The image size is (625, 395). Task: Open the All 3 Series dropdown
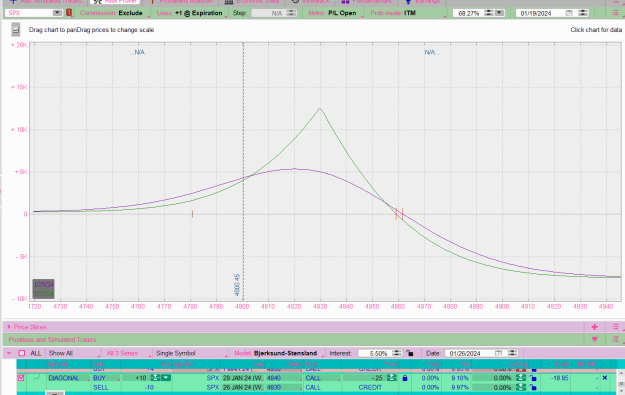tap(128, 353)
